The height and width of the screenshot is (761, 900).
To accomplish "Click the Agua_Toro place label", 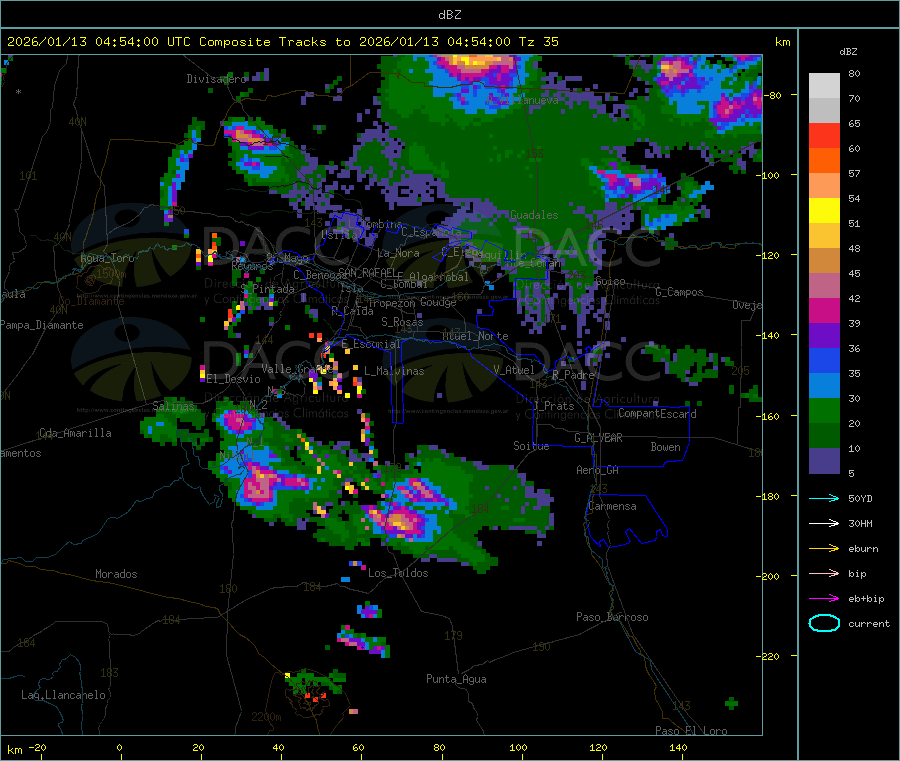I will click(107, 258).
